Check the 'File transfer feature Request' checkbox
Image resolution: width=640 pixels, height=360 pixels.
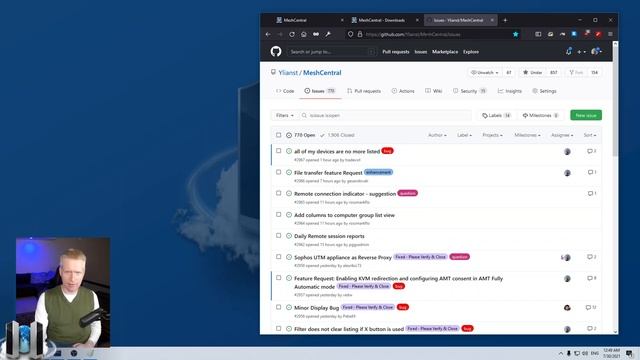point(278,172)
